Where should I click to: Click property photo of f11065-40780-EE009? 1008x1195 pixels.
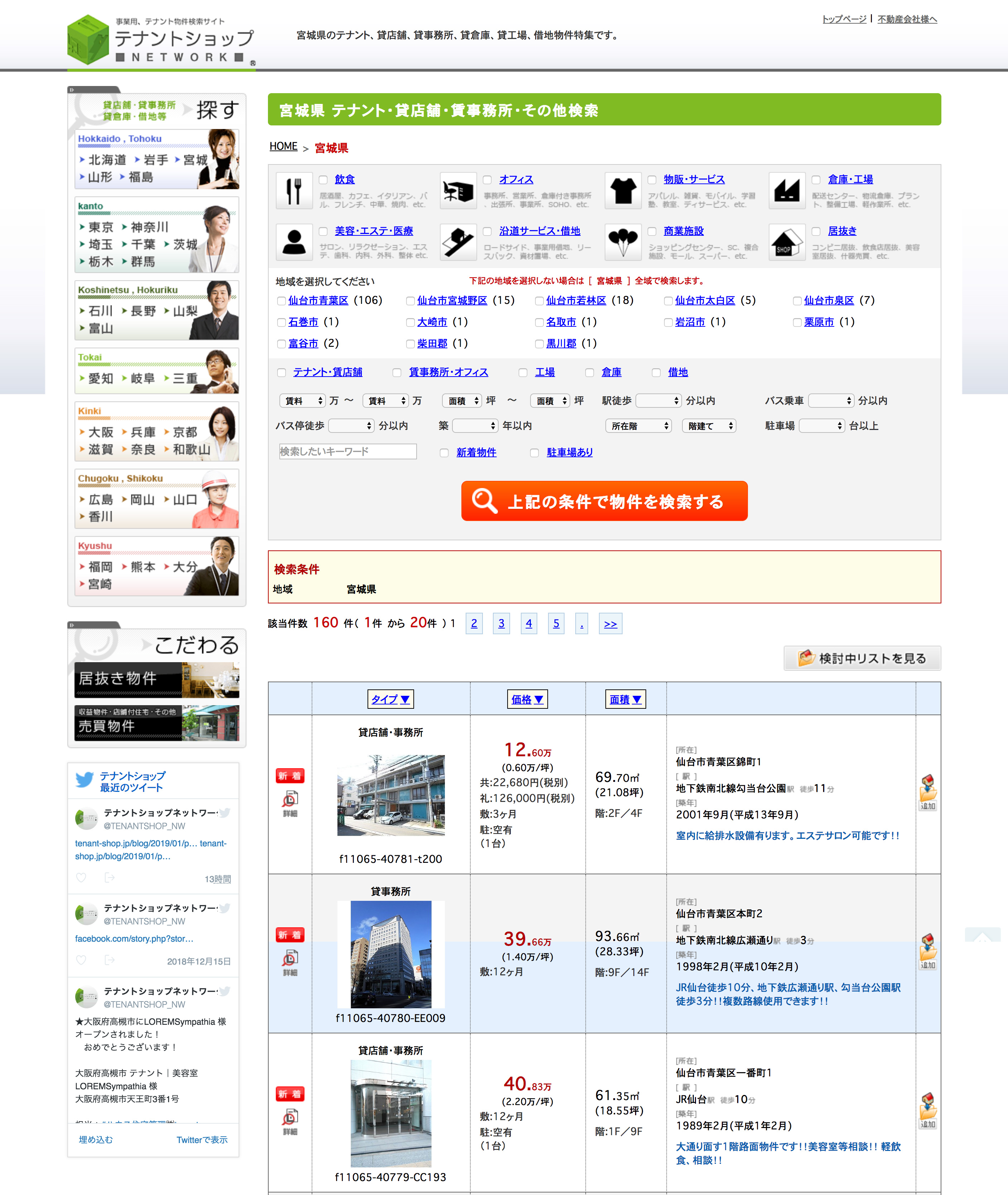pyautogui.click(x=391, y=955)
